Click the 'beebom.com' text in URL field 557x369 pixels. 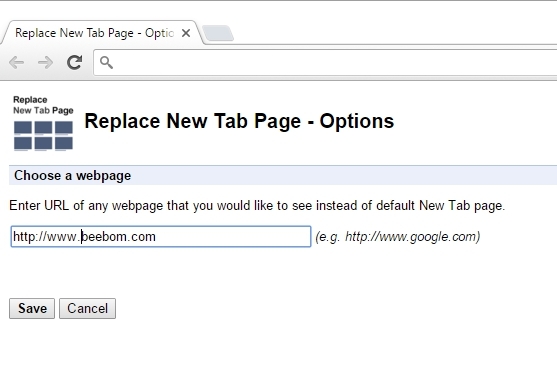(119, 237)
